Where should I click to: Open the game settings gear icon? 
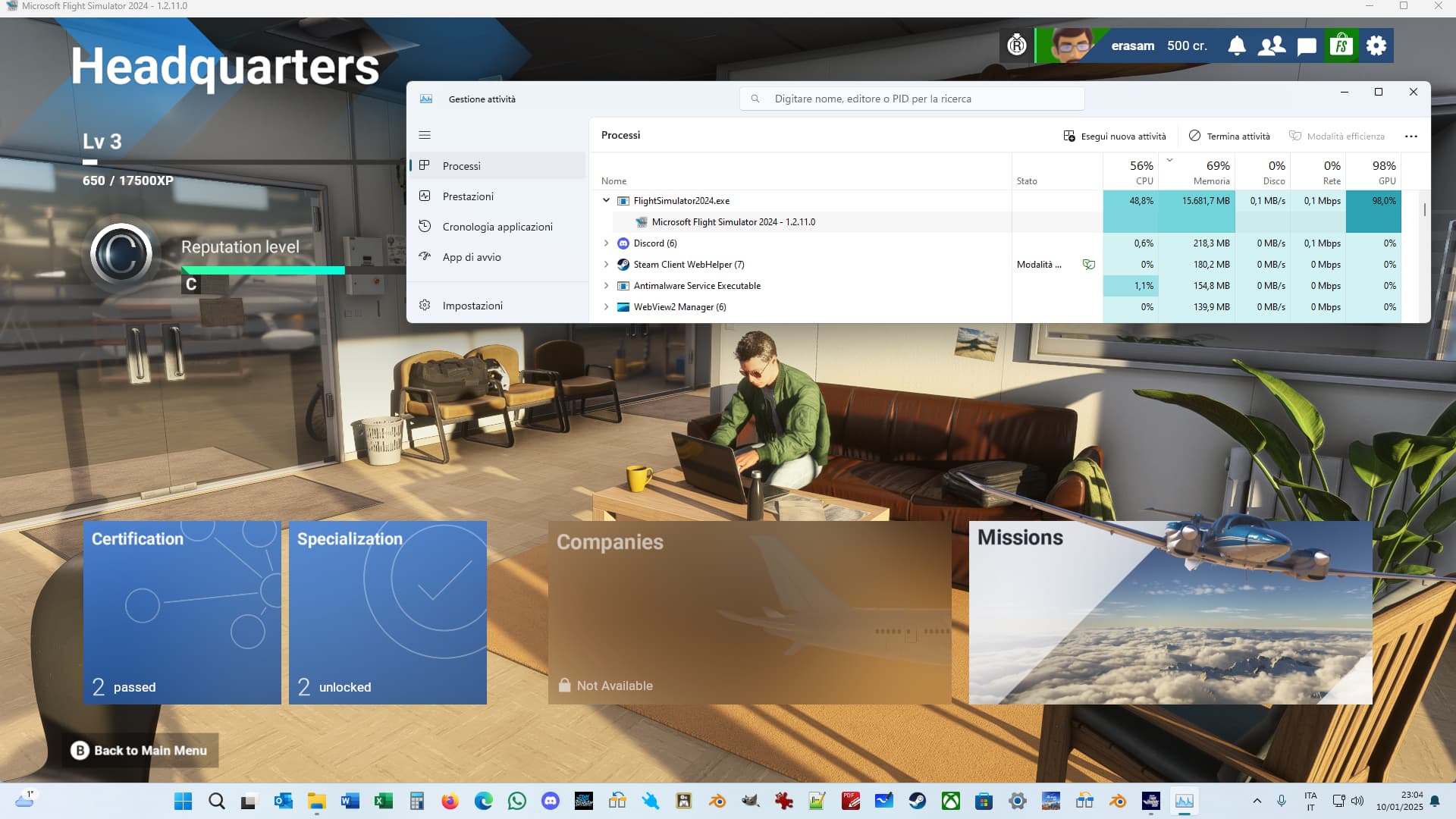tap(1376, 45)
